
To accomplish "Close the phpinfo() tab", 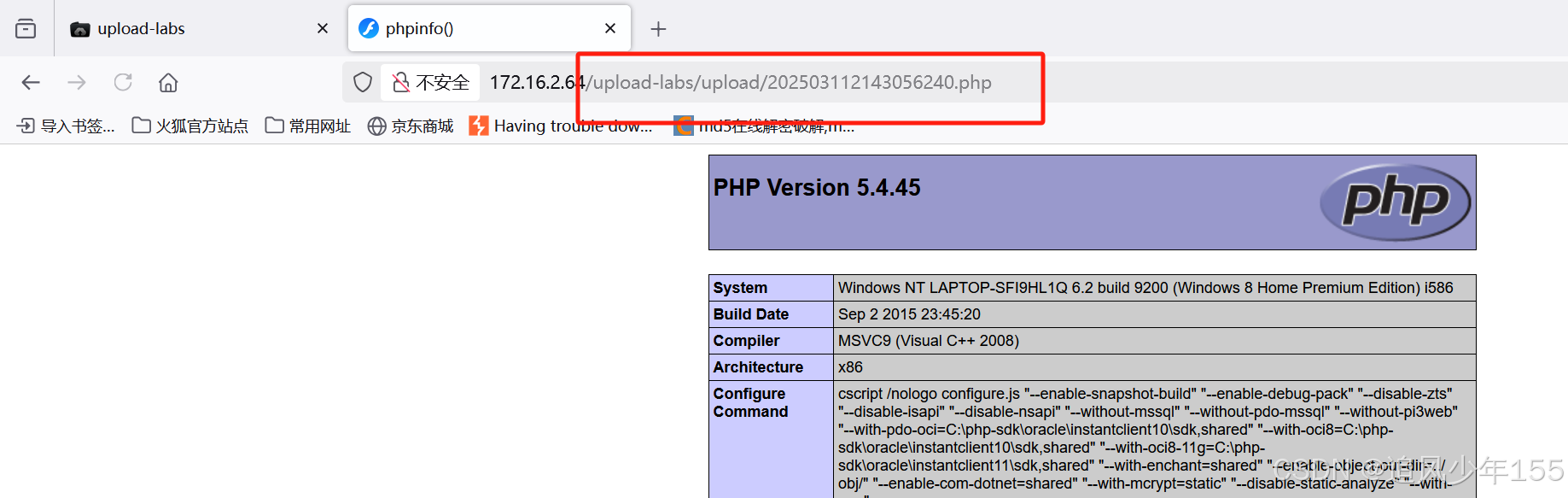I will [610, 29].
